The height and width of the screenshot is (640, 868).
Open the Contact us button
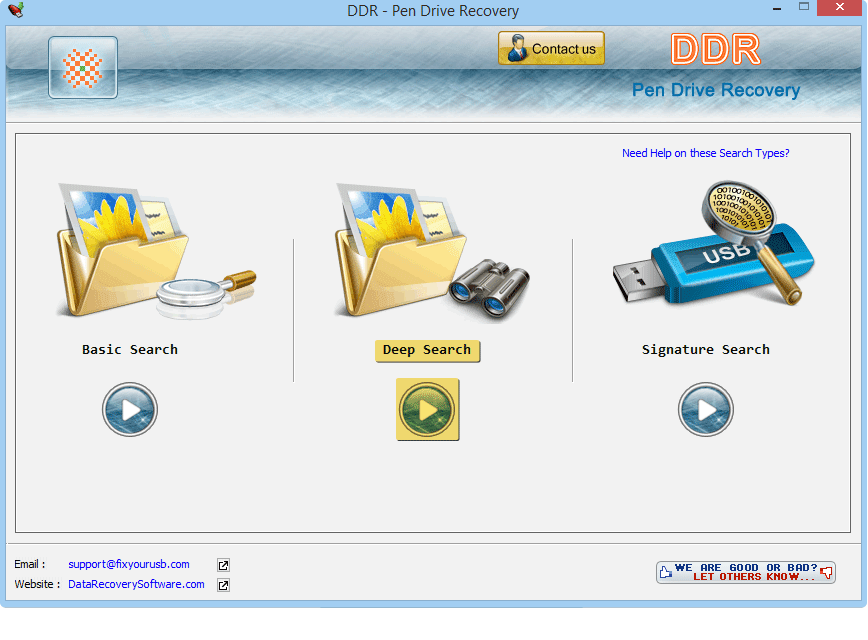551,48
